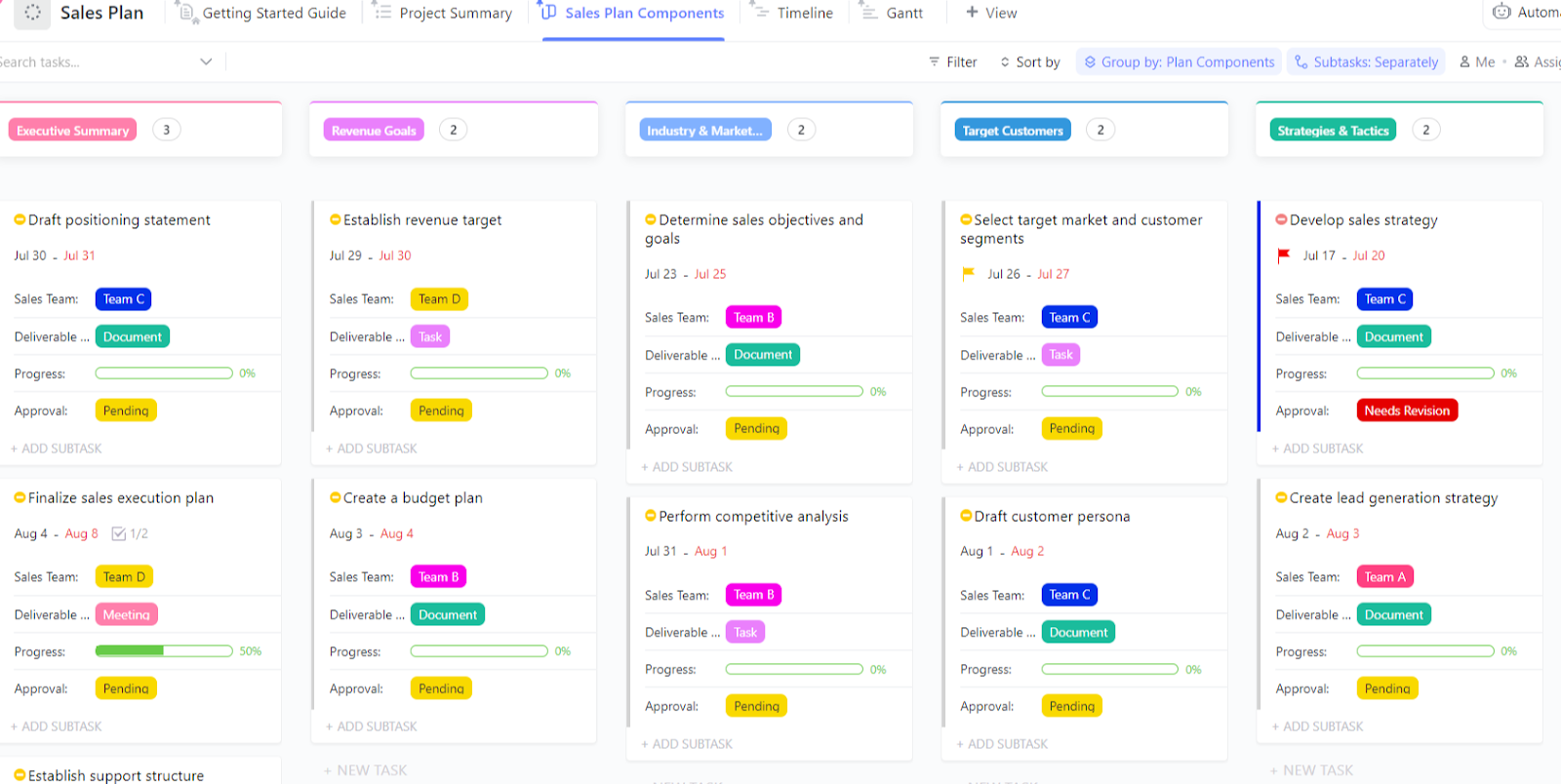
Task: Adjust progress bar on Draft positioning statement
Action: [164, 373]
